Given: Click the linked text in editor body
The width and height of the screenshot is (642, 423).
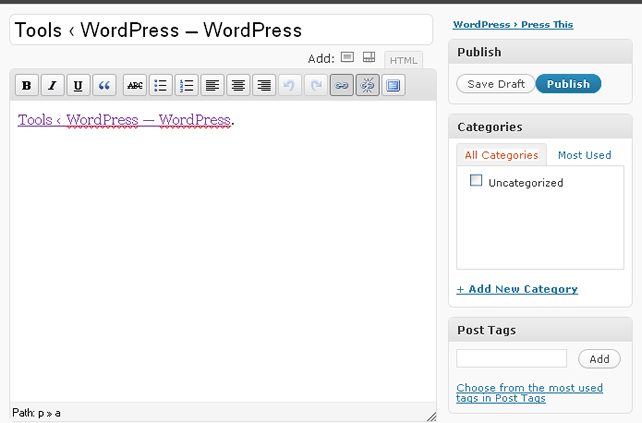Looking at the screenshot, I should 124,120.
